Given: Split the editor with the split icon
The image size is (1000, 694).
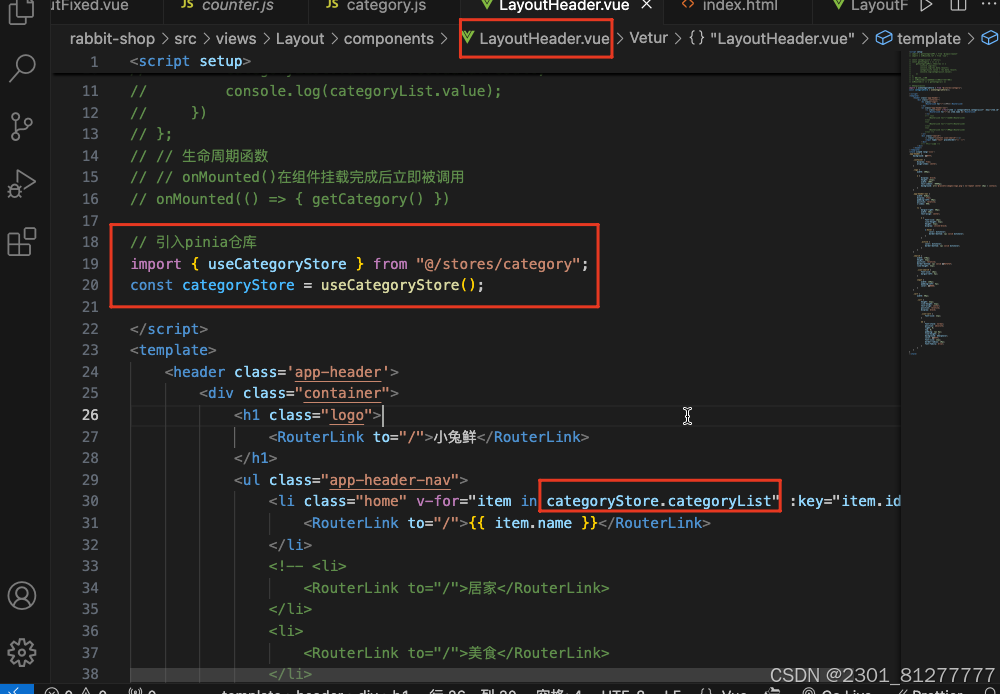Looking at the screenshot, I should tap(959, 6).
